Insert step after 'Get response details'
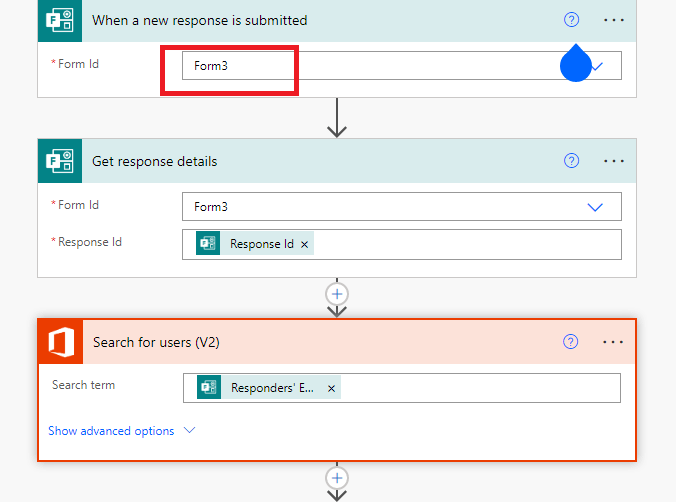Viewport: 676px width, 502px height. pos(337,294)
